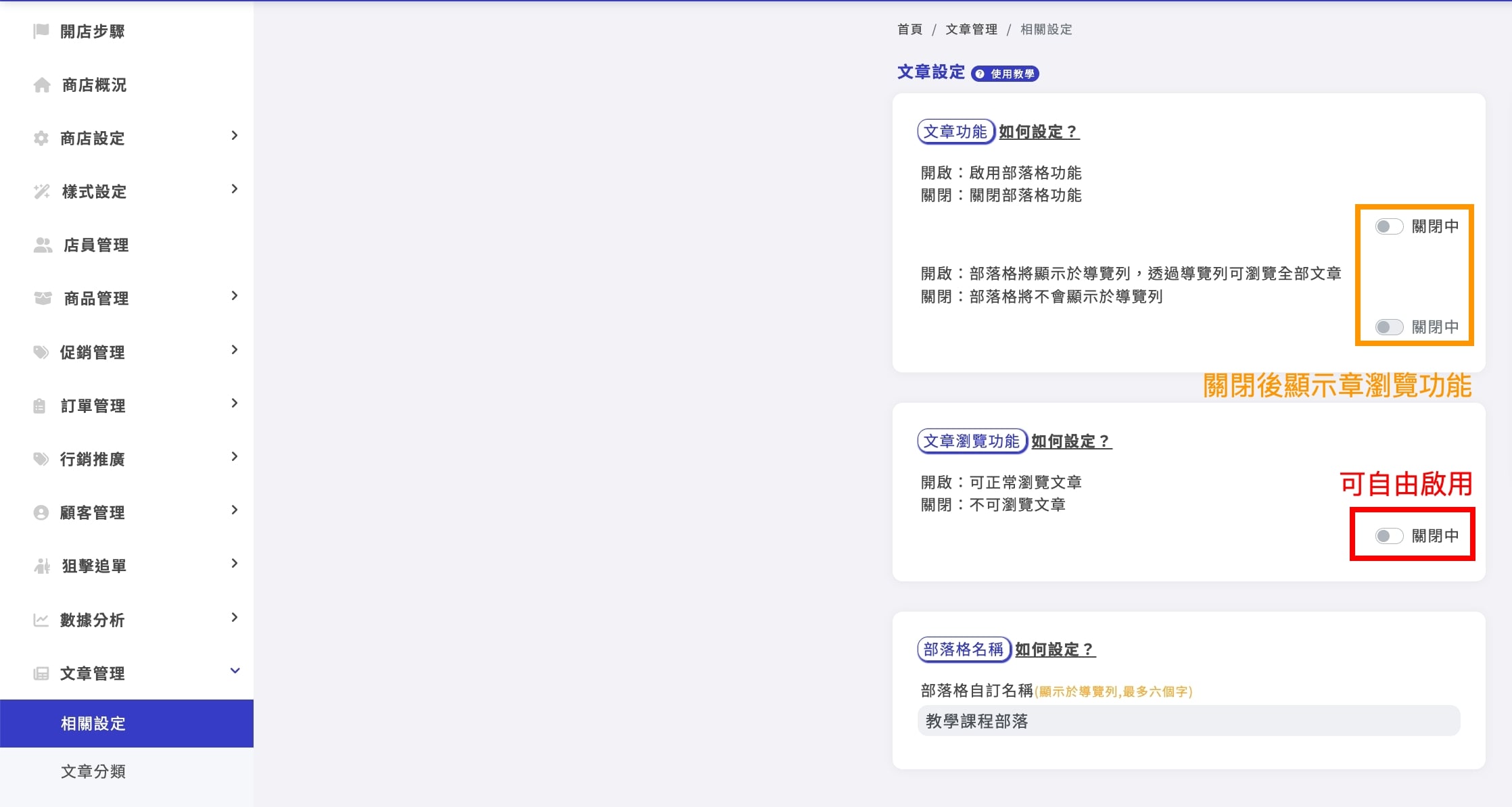Click the chart icon beside 數據分析
This screenshot has height=807, width=1512.
point(41,619)
